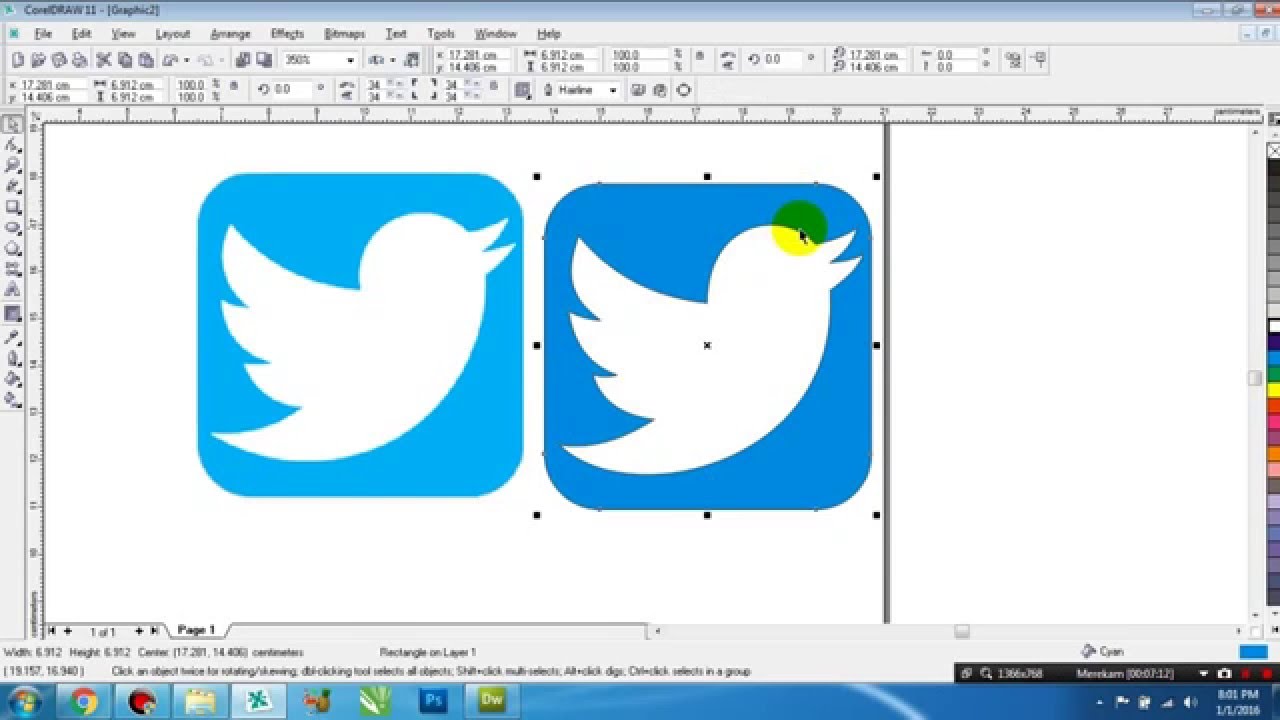Image resolution: width=1280 pixels, height=720 pixels.
Task: Select the Interactive Blend tool
Action: (13, 313)
